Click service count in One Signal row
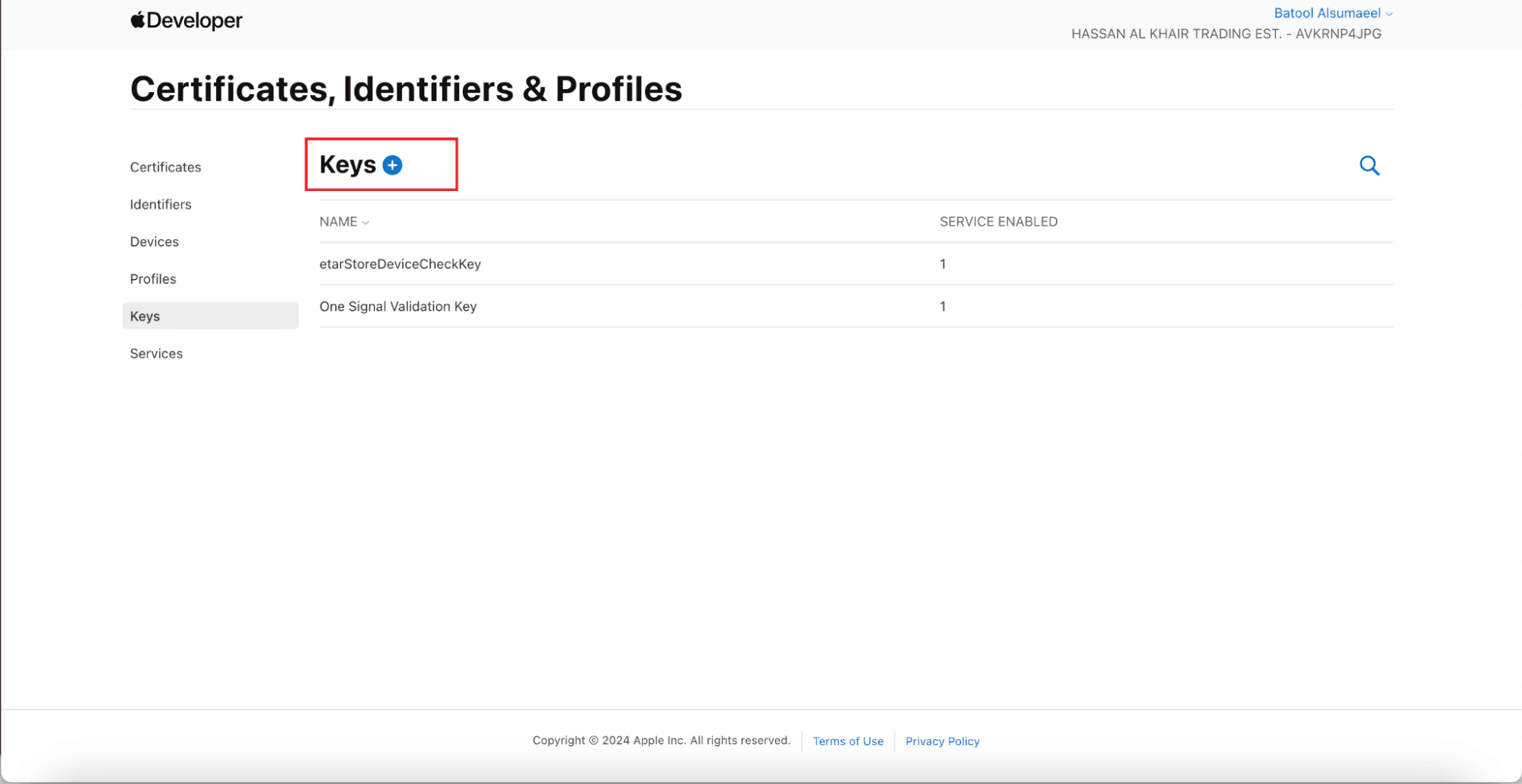Viewport: 1522px width, 784px height. click(x=943, y=307)
